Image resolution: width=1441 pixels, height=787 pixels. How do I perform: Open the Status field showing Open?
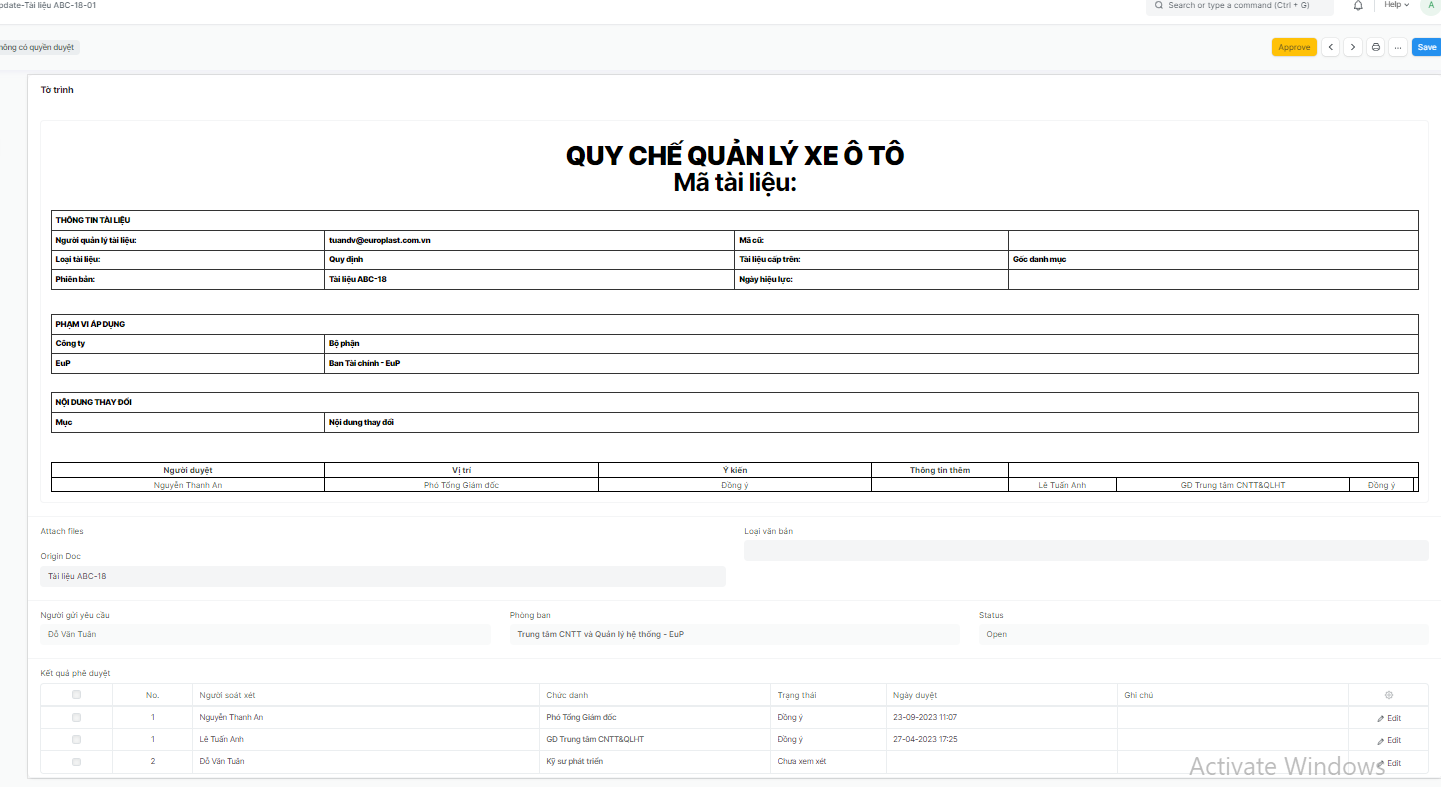(1203, 634)
